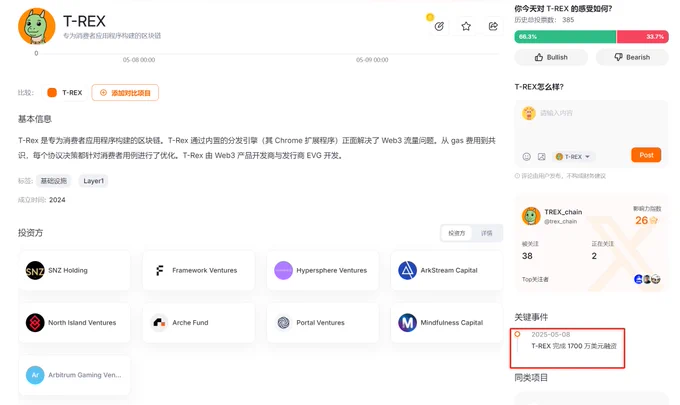680x405 pixels.
Task: Open Framework Ventures F logo
Action: click(x=159, y=271)
